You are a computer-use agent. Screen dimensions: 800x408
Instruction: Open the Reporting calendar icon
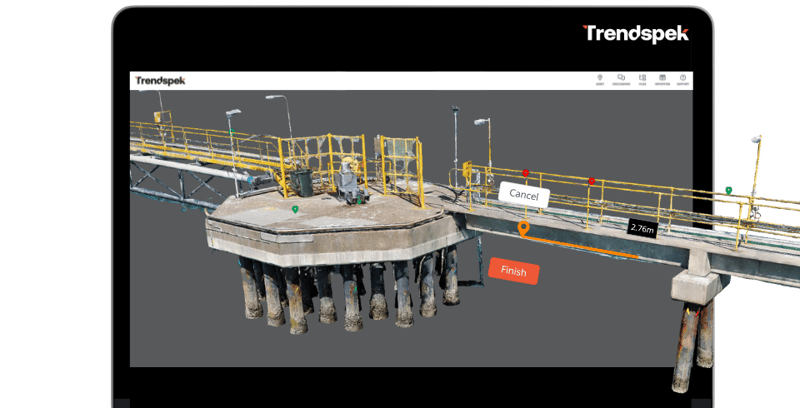coord(662,80)
